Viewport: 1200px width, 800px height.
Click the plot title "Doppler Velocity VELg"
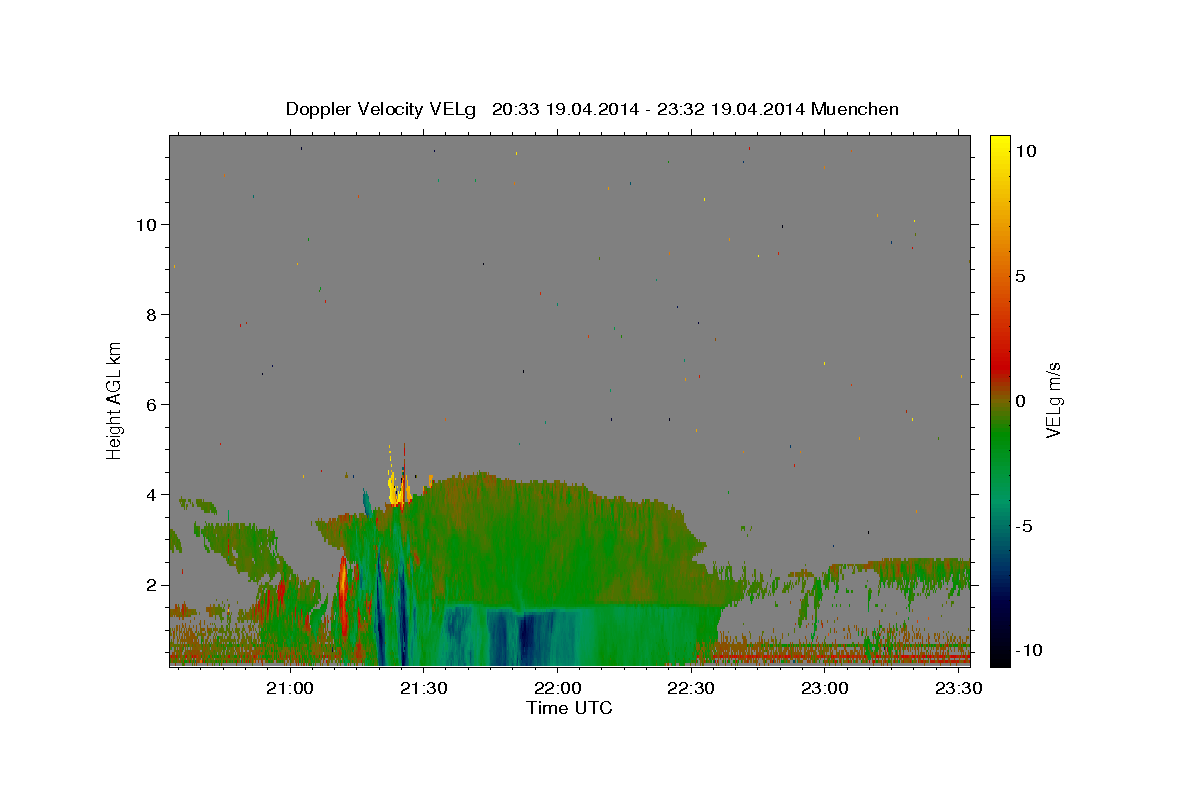[382, 109]
